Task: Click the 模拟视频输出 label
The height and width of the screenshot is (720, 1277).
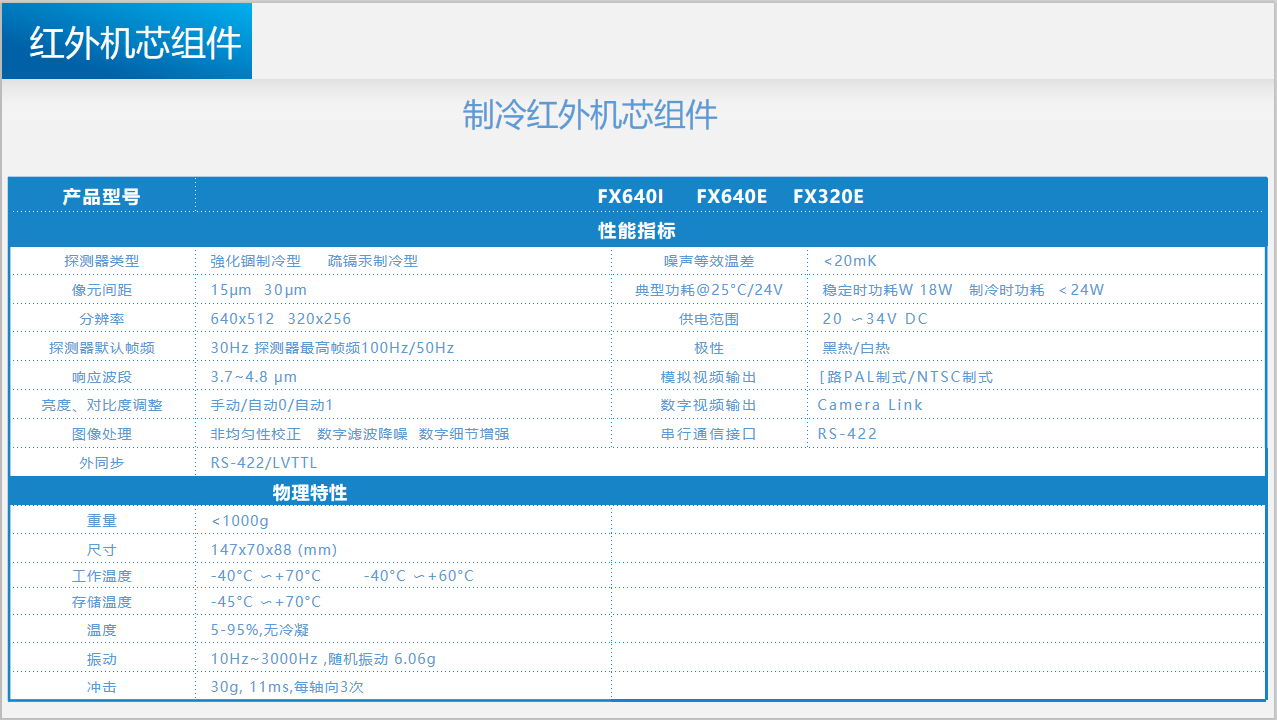Action: click(x=709, y=377)
